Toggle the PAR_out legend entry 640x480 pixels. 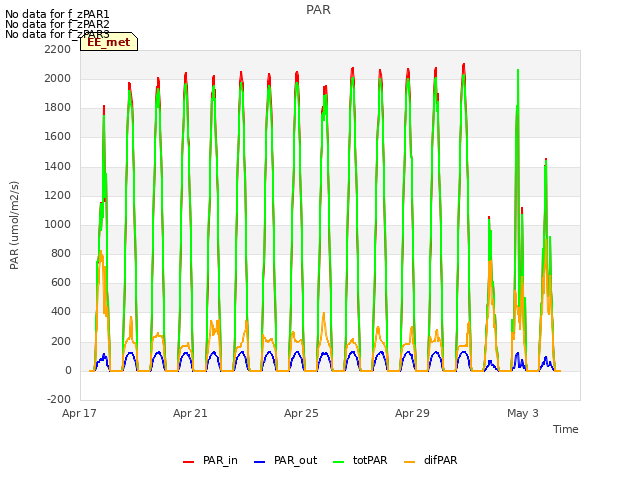tap(285, 460)
